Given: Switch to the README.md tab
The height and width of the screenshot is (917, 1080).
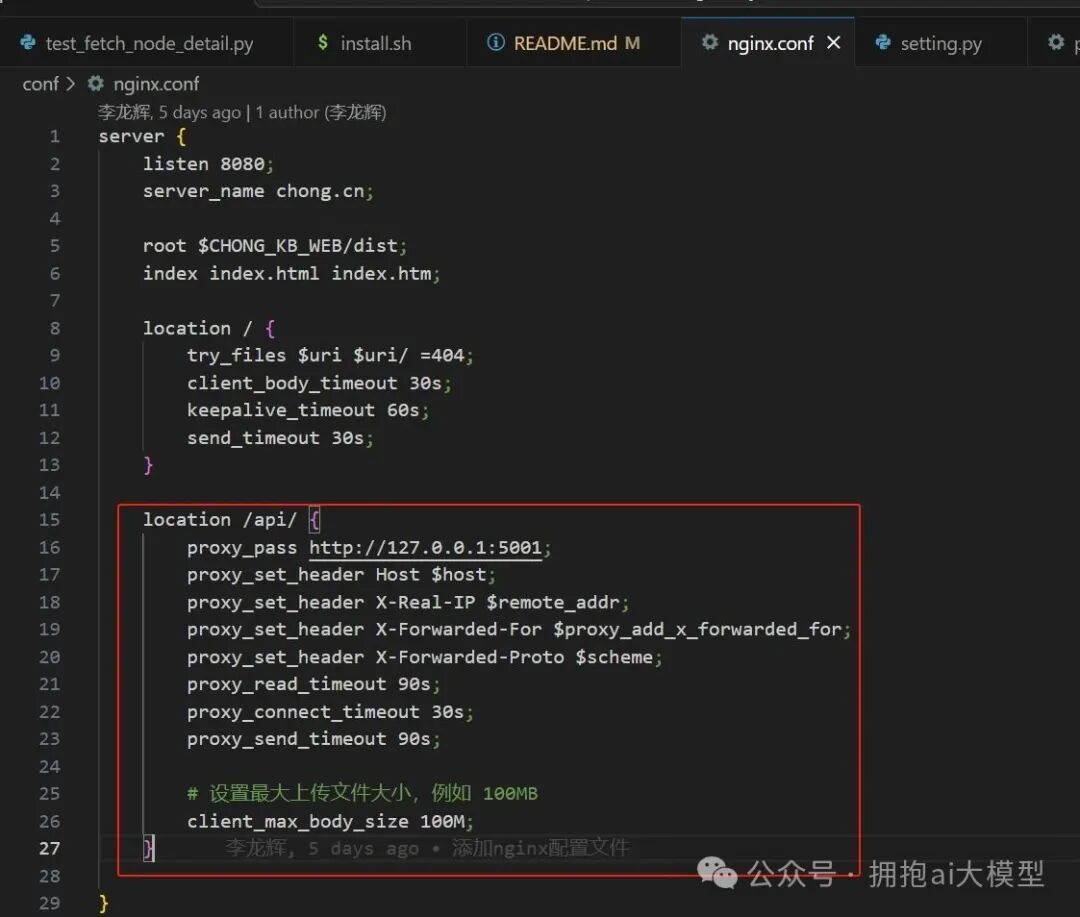Looking at the screenshot, I should click(x=564, y=43).
